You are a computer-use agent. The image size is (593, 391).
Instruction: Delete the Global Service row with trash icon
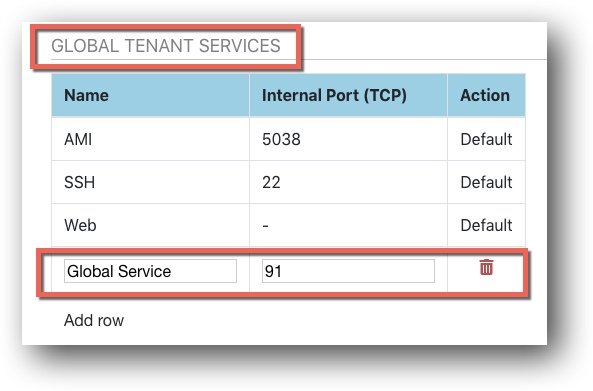[486, 267]
